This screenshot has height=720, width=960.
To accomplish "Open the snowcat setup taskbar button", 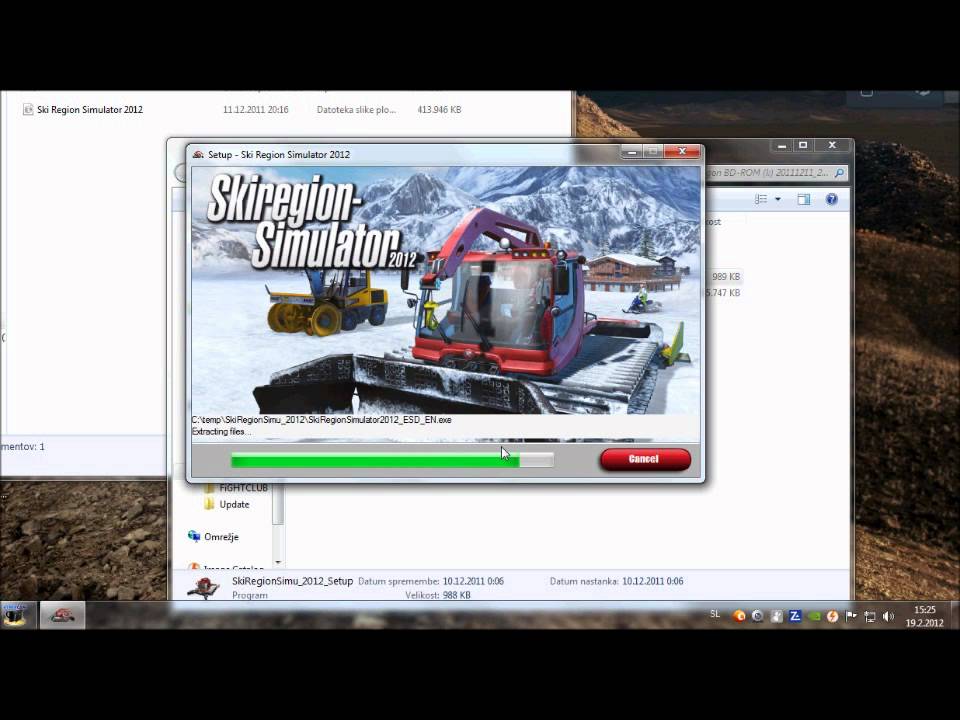I will point(62,615).
